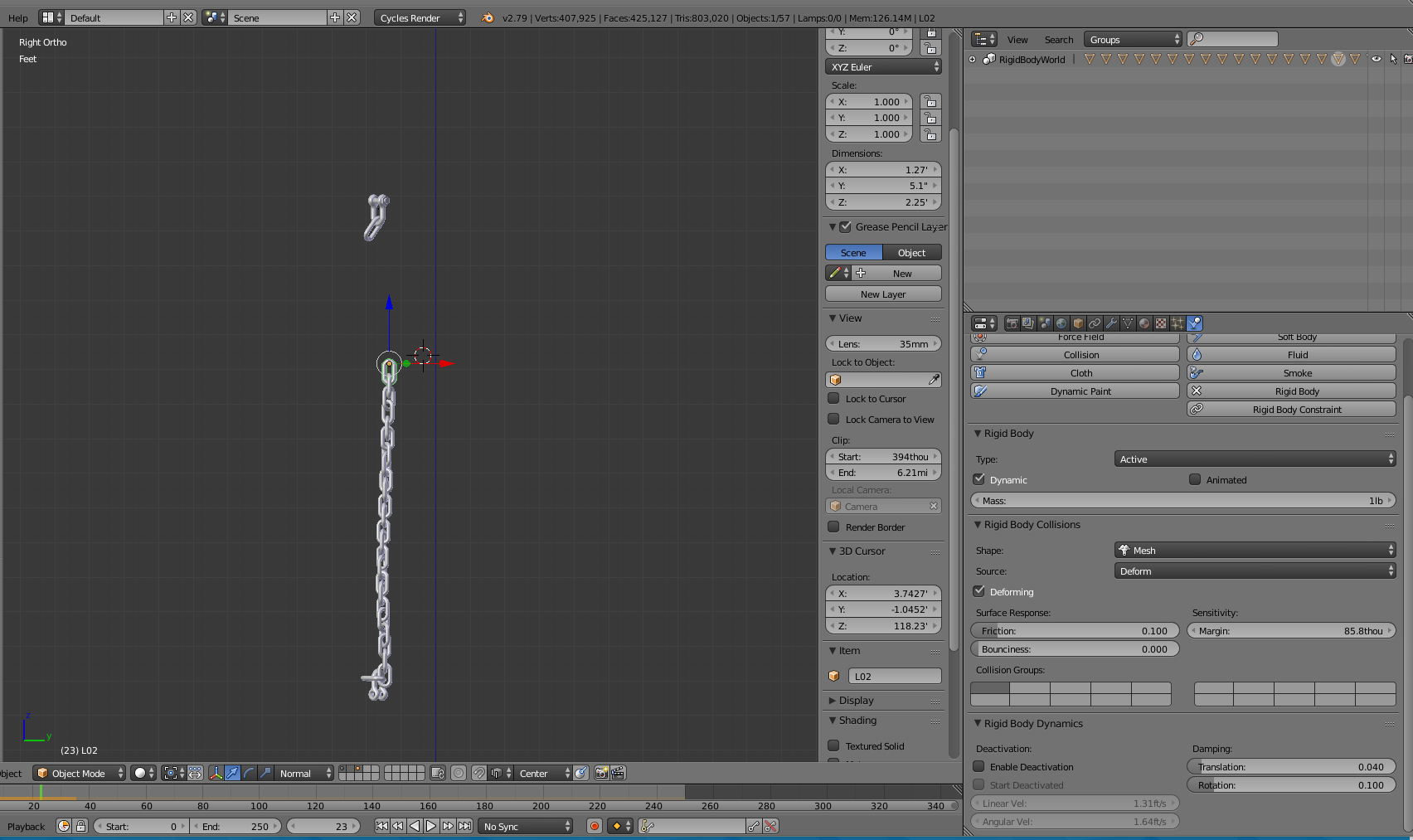
Task: Open the Texture properties tab (checker icon)
Action: point(1161,323)
